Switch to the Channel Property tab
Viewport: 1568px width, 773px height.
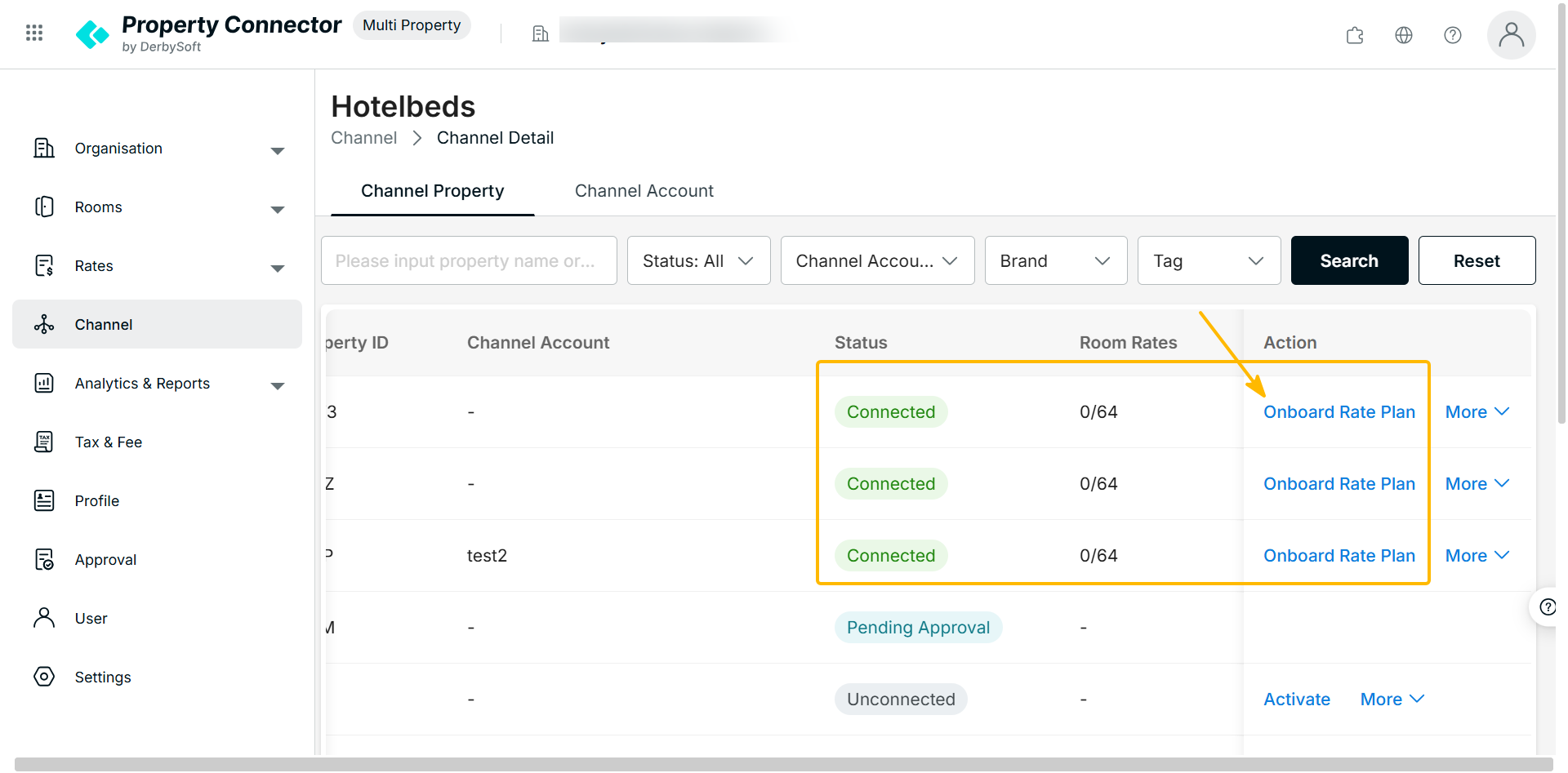[433, 191]
